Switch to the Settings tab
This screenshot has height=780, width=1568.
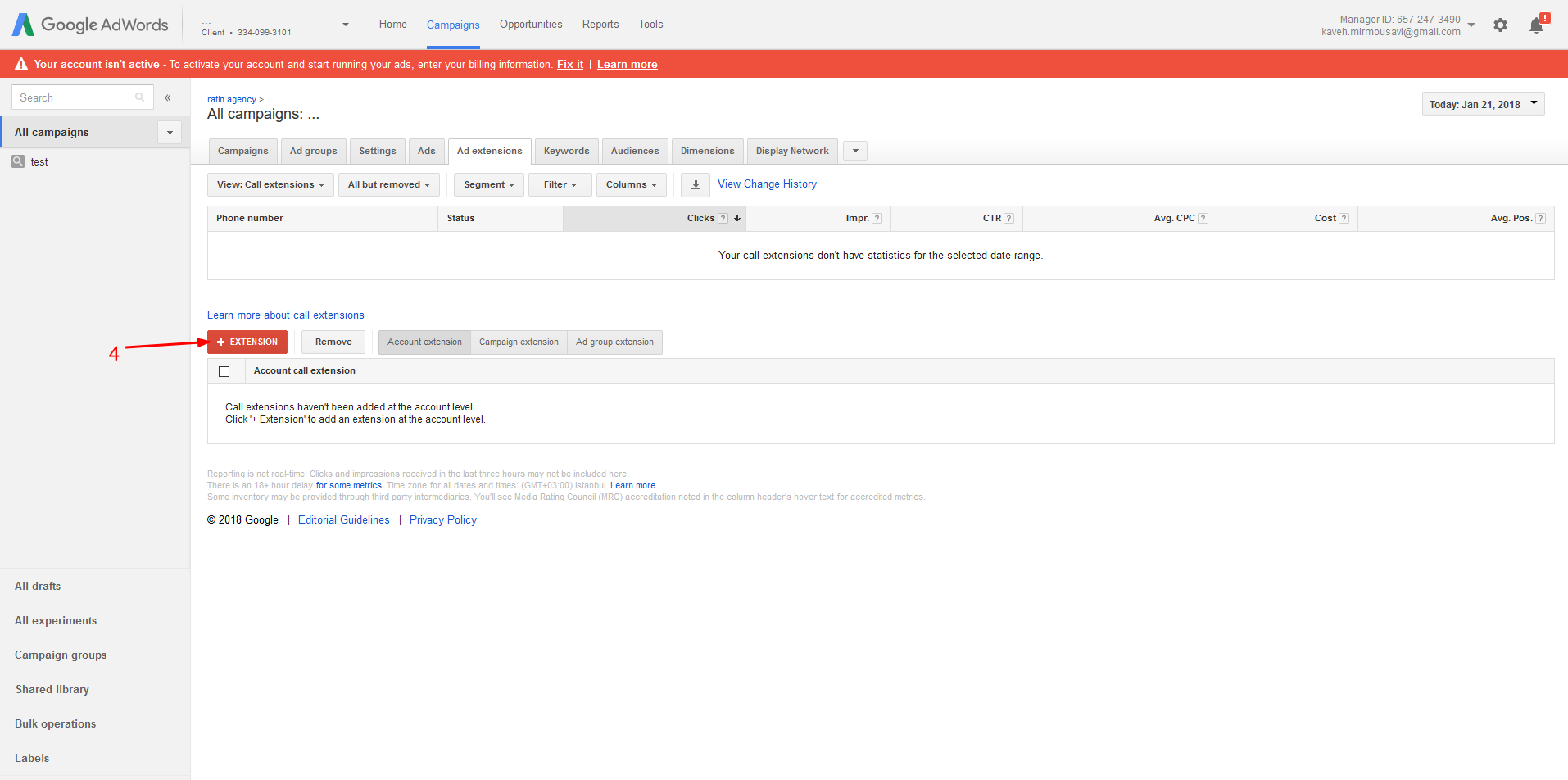click(x=378, y=151)
